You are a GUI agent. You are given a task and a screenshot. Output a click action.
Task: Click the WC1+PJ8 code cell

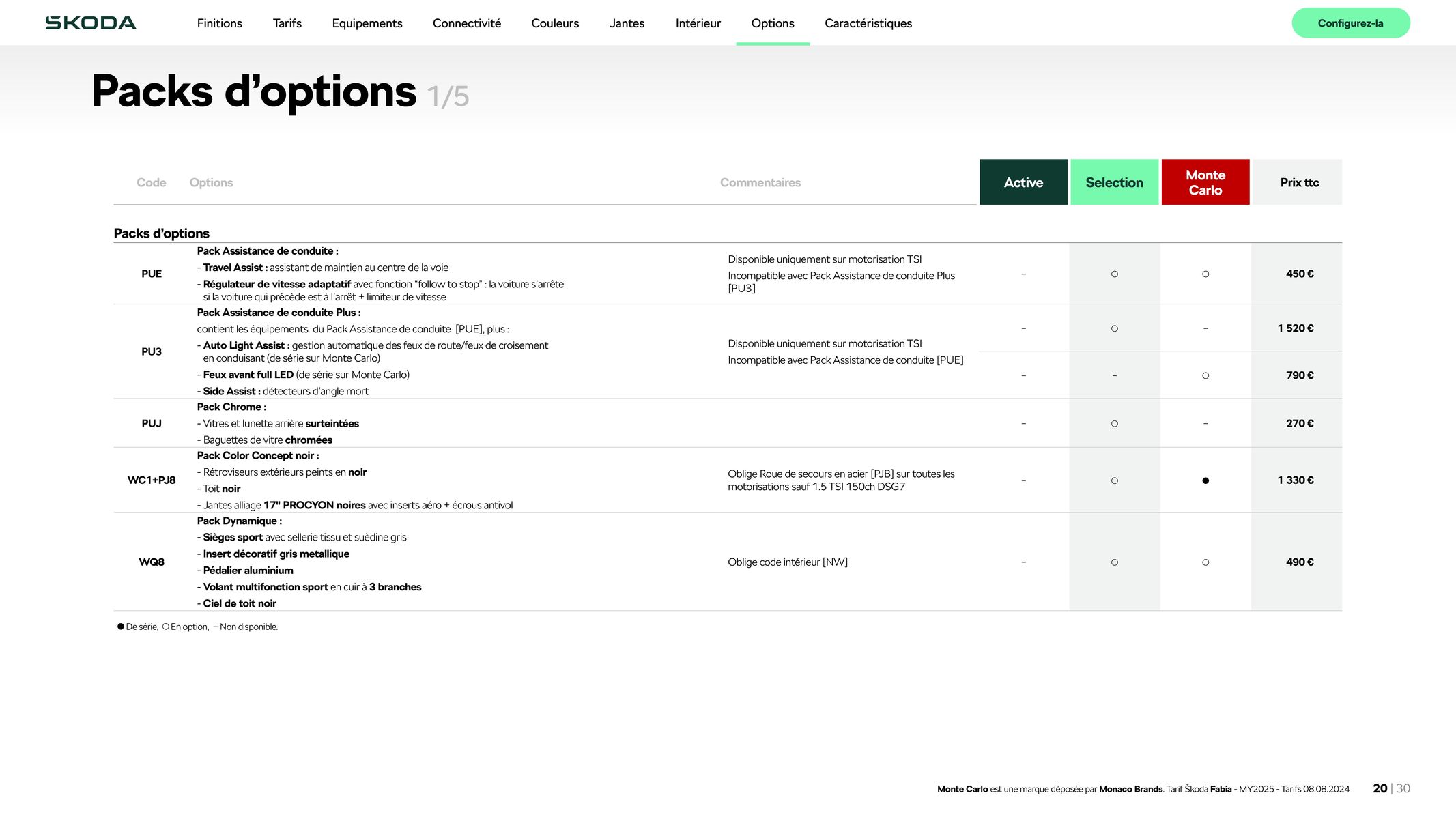click(152, 480)
